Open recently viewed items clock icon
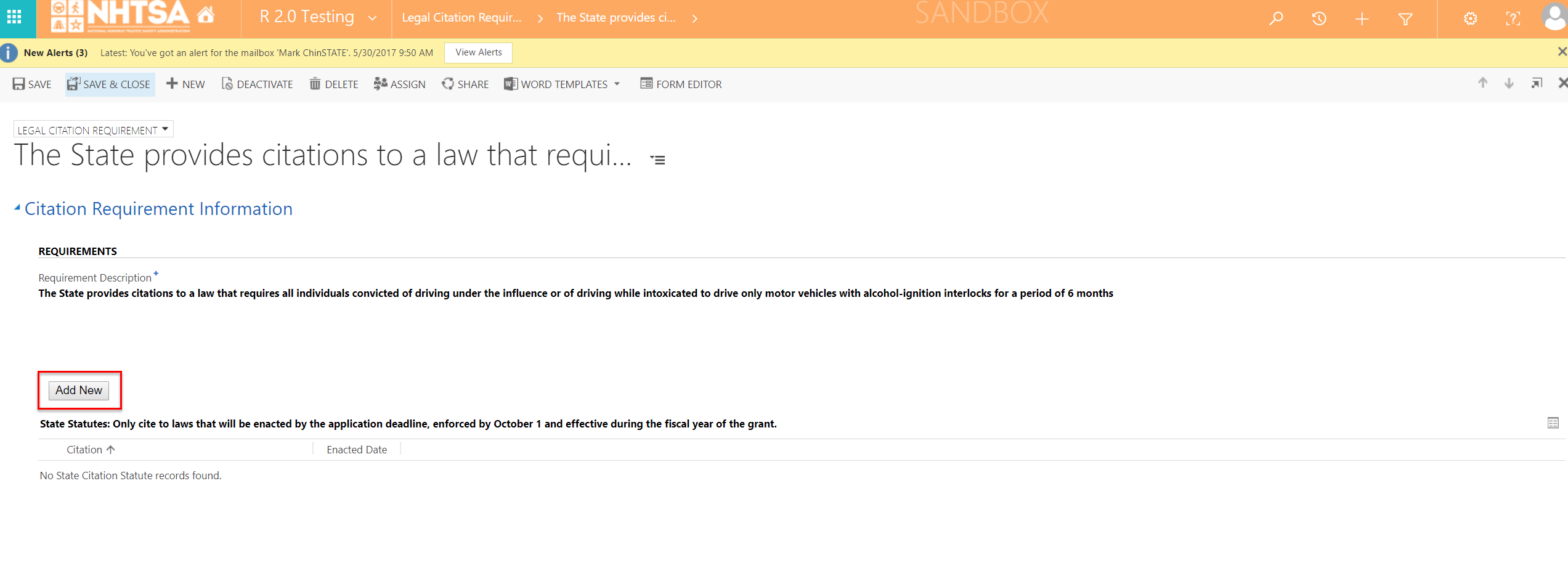 1318,18
